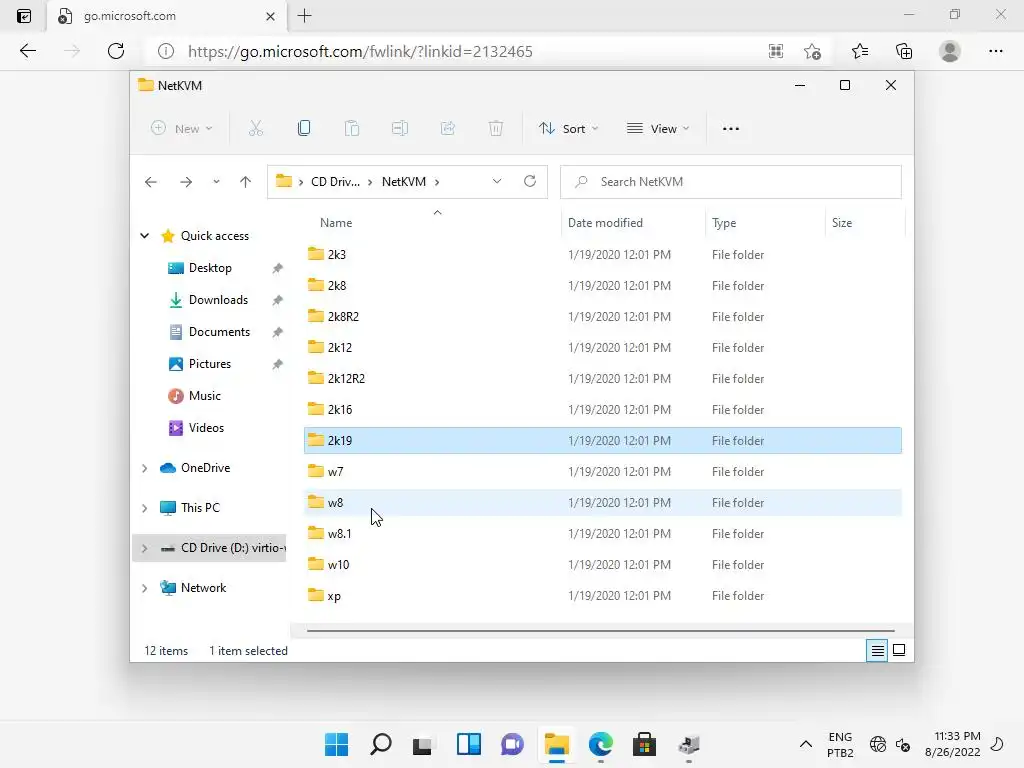Go back in Edge browser
1024x768 pixels.
[x=27, y=51]
